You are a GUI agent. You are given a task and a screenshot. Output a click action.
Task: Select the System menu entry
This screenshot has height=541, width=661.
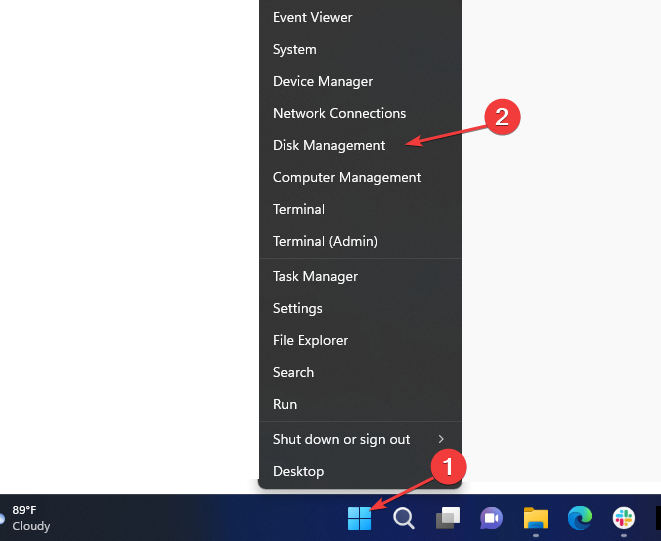click(360, 49)
